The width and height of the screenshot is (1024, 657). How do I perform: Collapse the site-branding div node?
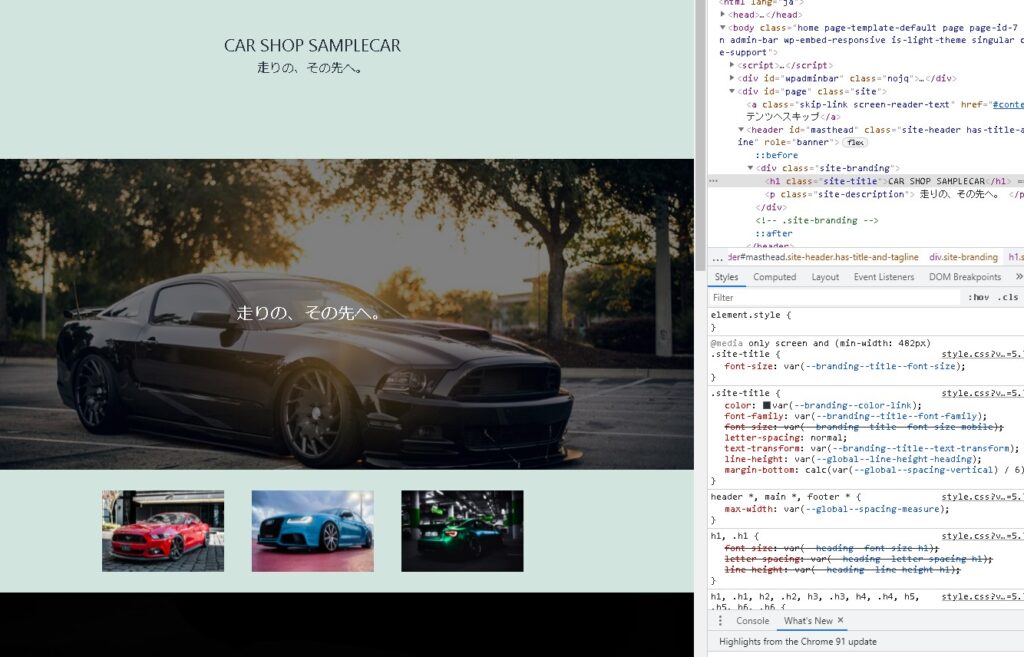[751, 168]
